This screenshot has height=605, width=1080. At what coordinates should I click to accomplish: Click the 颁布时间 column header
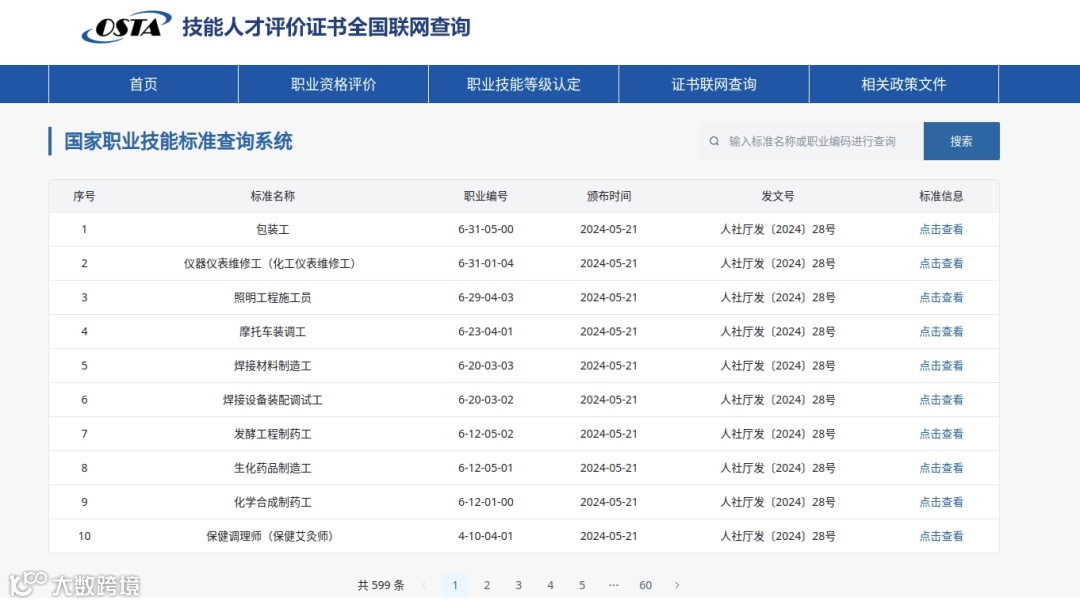(x=609, y=196)
